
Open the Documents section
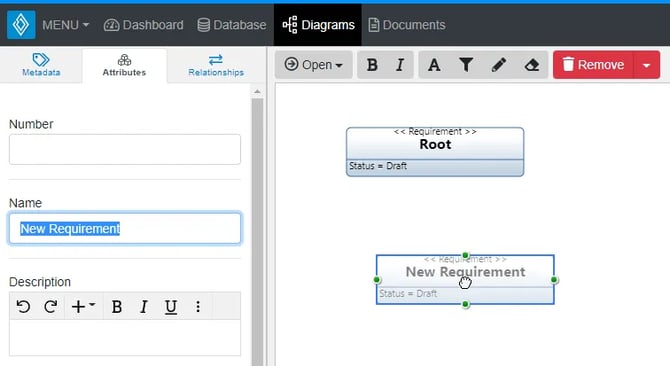406,25
